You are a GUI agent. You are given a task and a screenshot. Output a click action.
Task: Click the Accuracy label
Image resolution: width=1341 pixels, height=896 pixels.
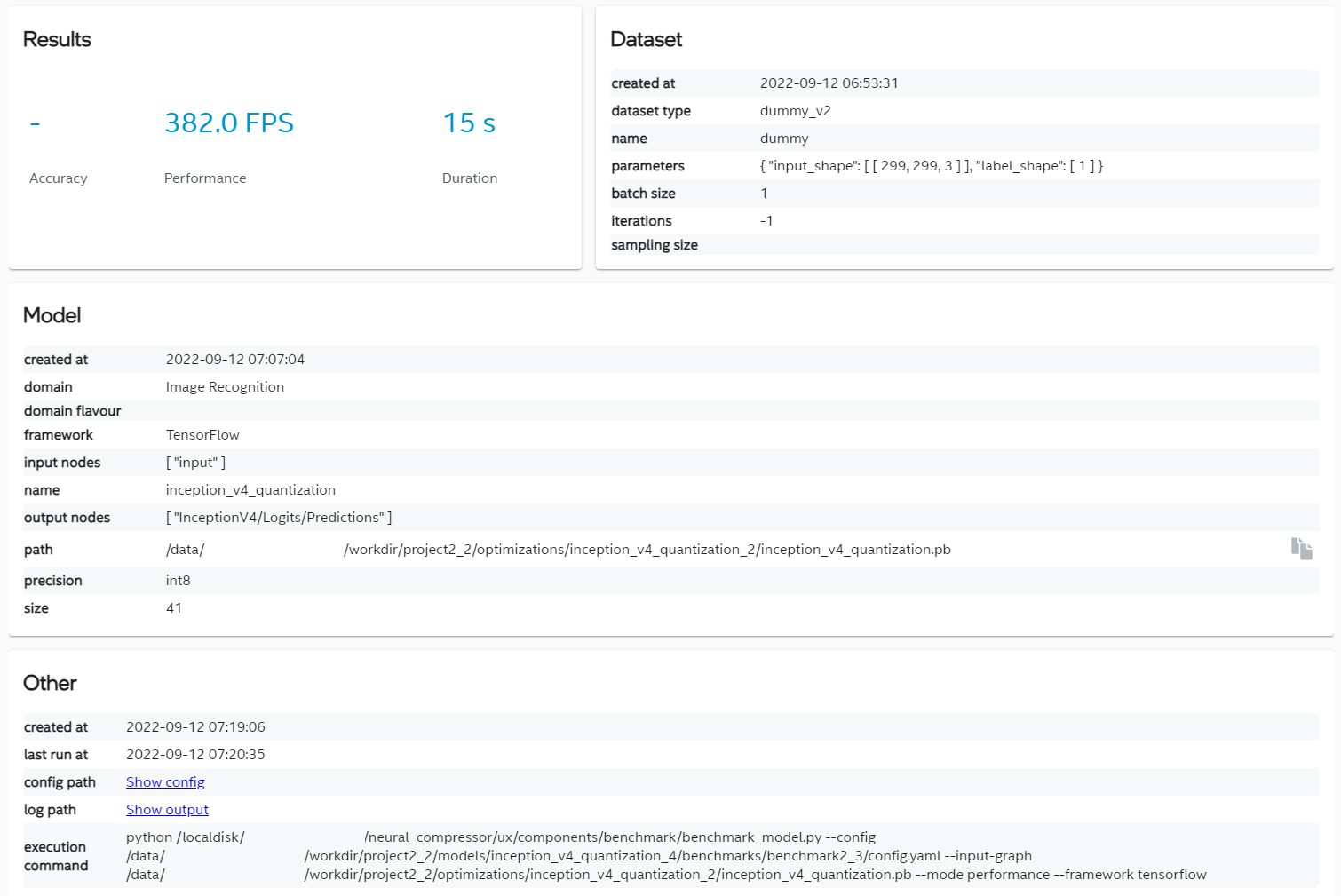(59, 178)
